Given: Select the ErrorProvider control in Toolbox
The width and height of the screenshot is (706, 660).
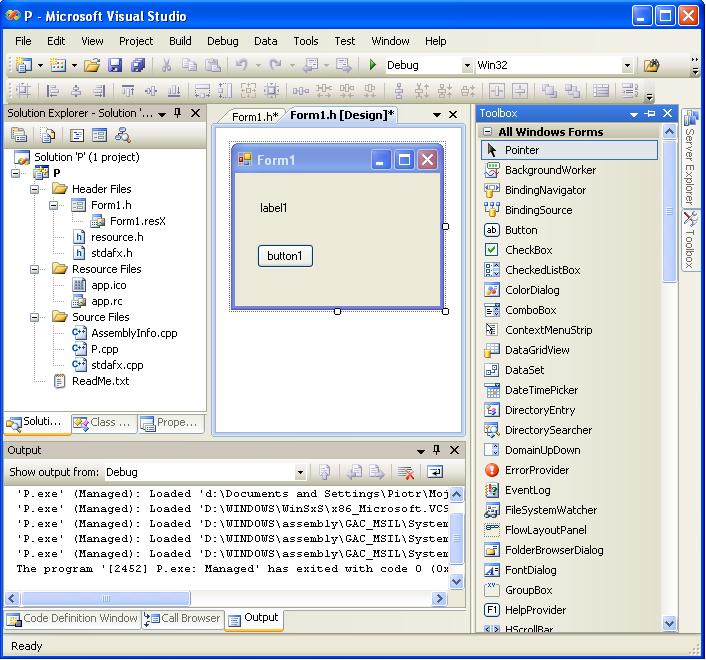Looking at the screenshot, I should (569, 470).
